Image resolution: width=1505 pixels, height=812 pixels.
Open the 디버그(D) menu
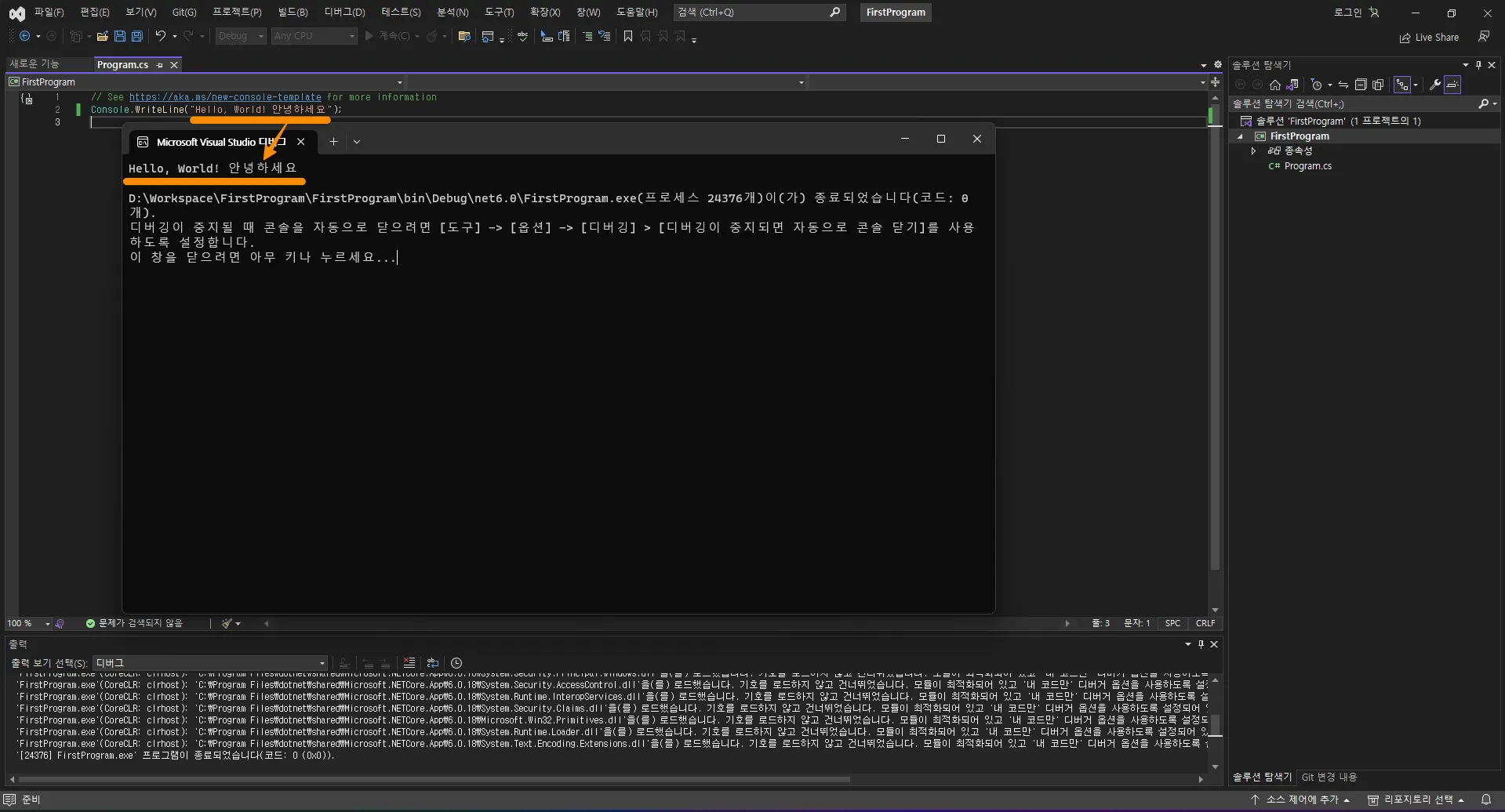[x=345, y=13]
